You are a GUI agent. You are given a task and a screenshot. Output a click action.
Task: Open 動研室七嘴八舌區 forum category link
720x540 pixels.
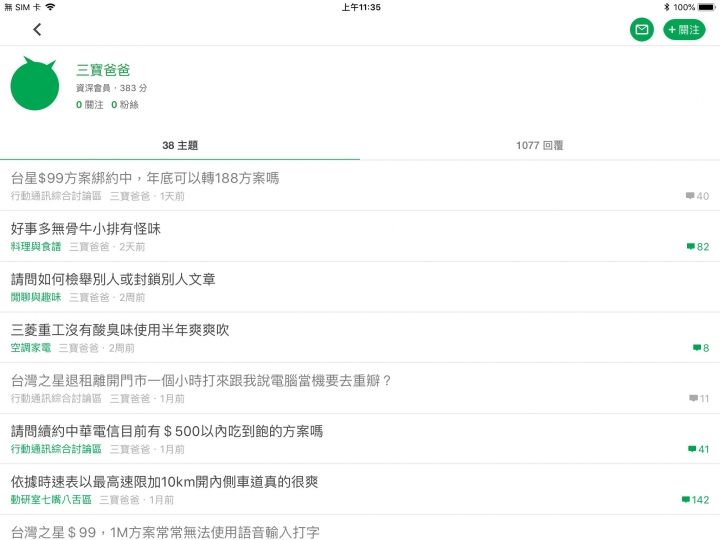(x=51, y=500)
